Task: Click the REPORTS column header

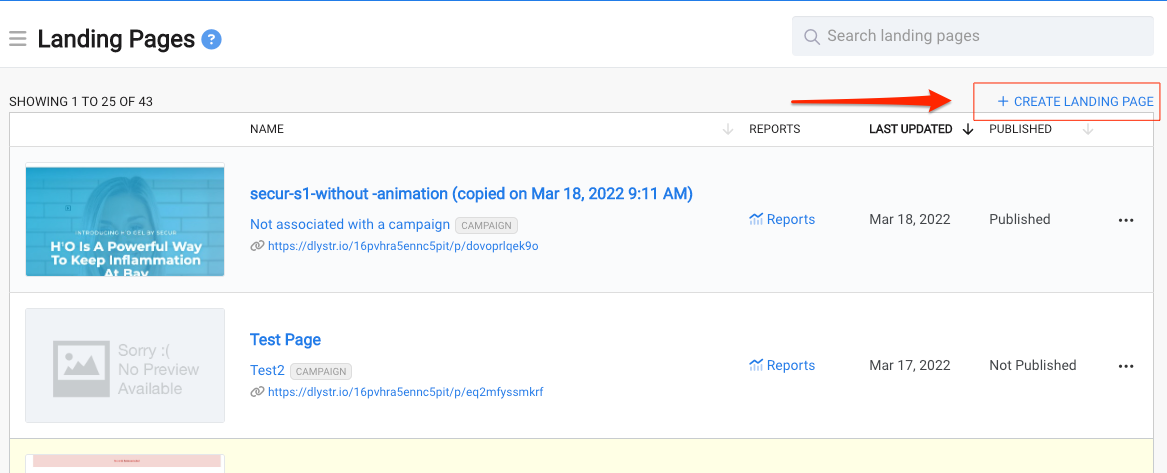Action: pyautogui.click(x=775, y=129)
